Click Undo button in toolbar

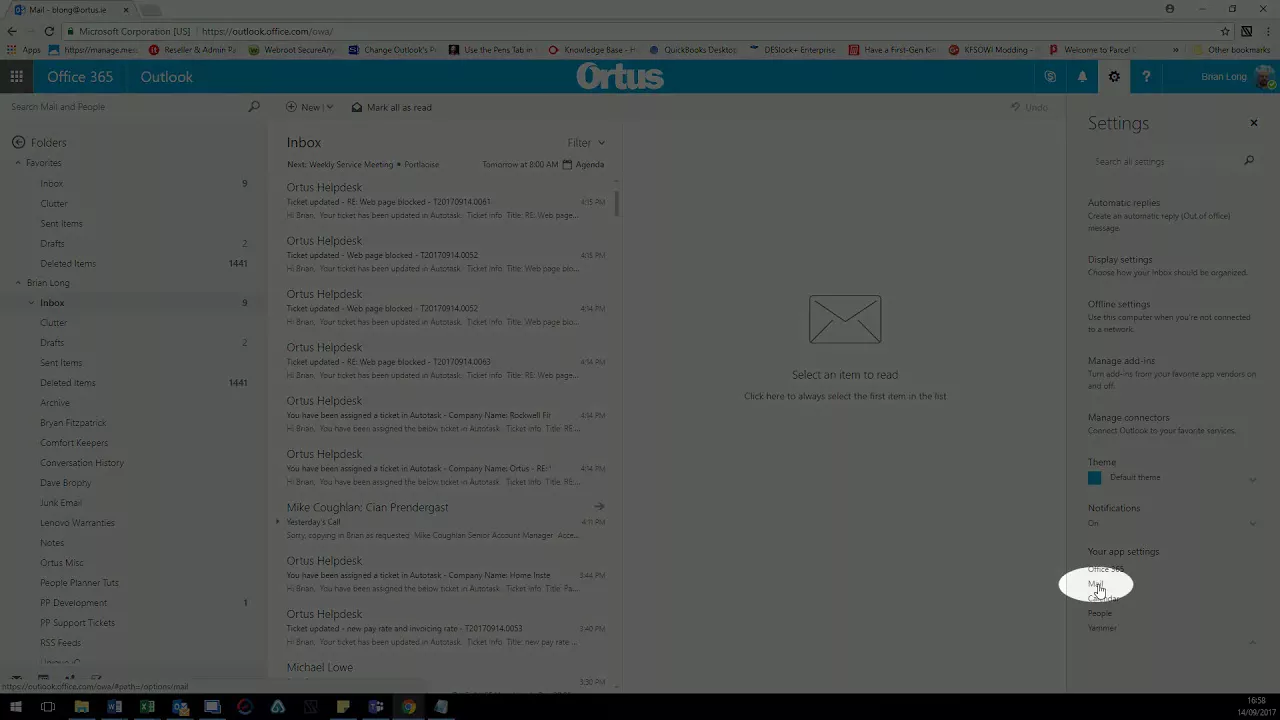1029,107
